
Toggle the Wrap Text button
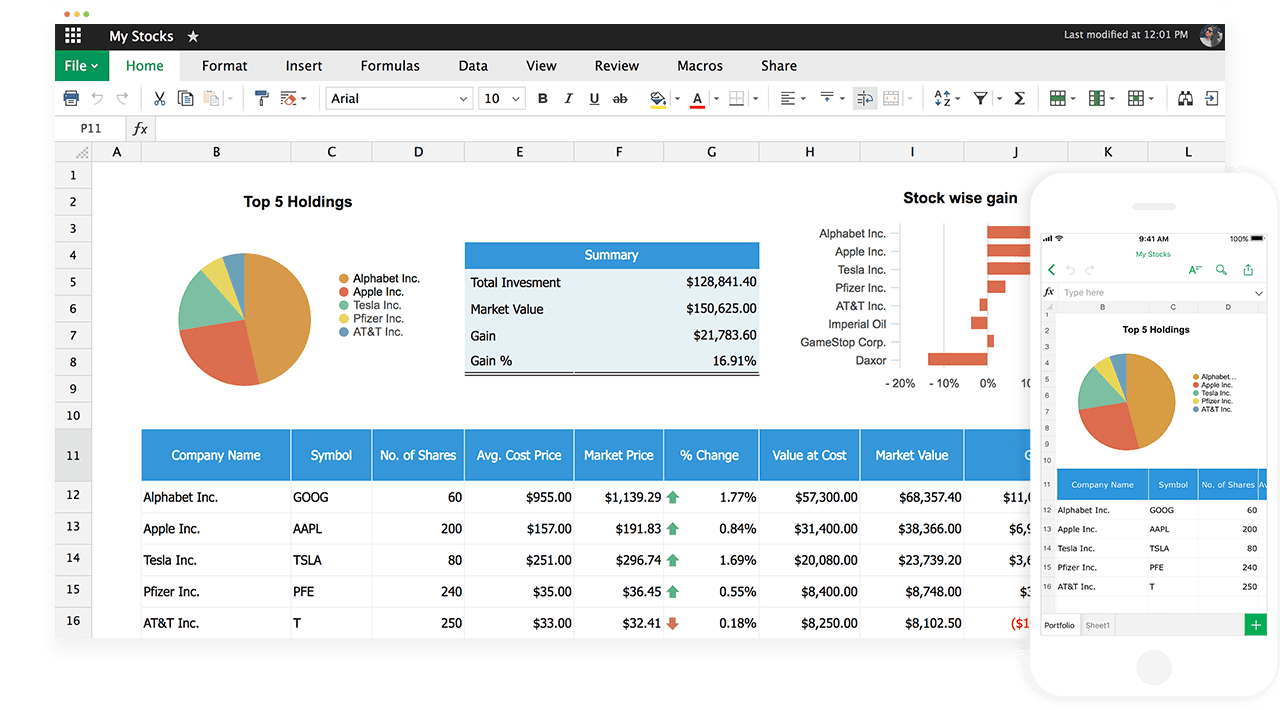click(x=865, y=98)
